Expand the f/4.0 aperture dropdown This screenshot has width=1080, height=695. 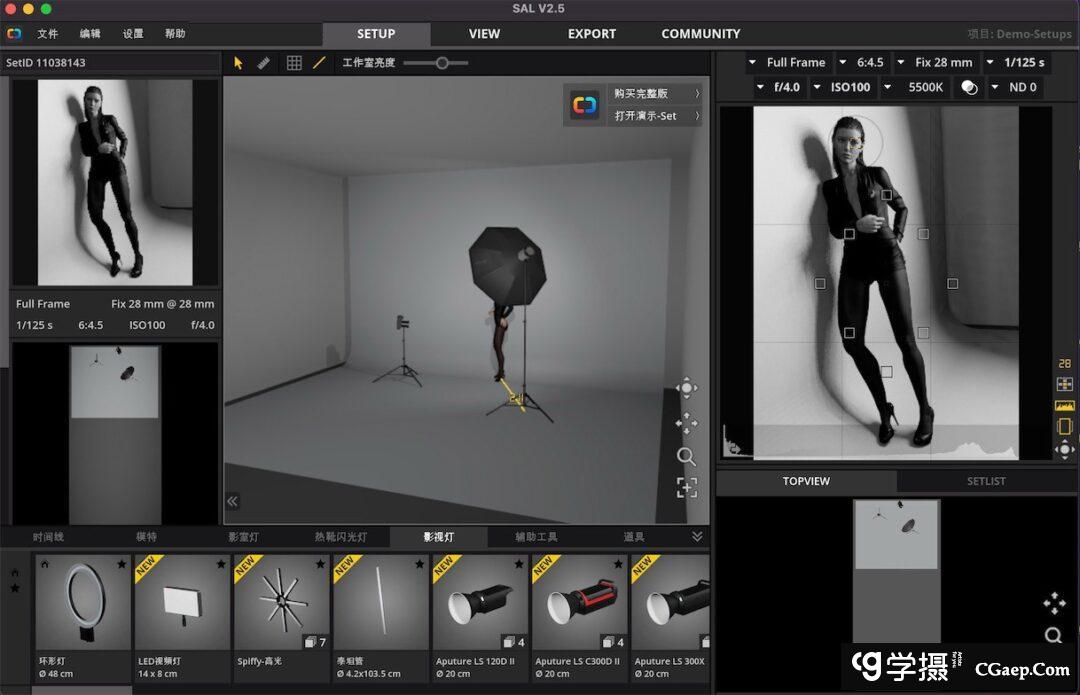click(778, 87)
